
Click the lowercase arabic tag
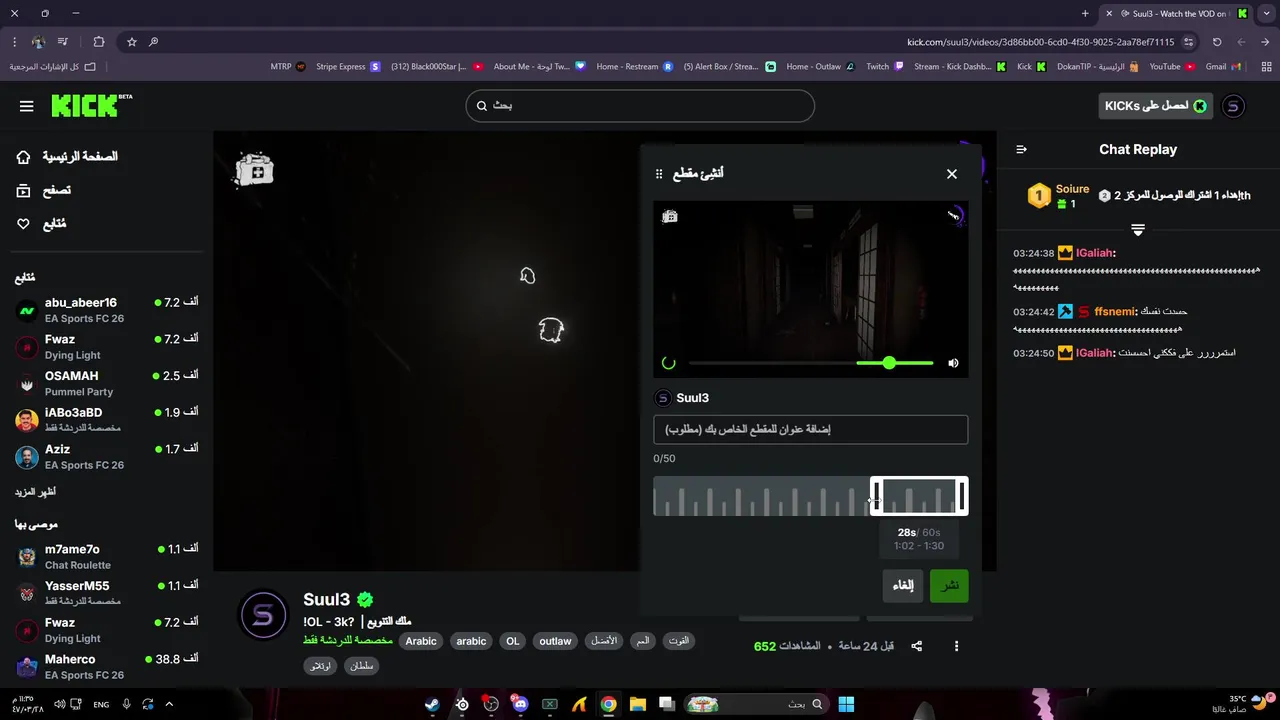click(x=471, y=641)
